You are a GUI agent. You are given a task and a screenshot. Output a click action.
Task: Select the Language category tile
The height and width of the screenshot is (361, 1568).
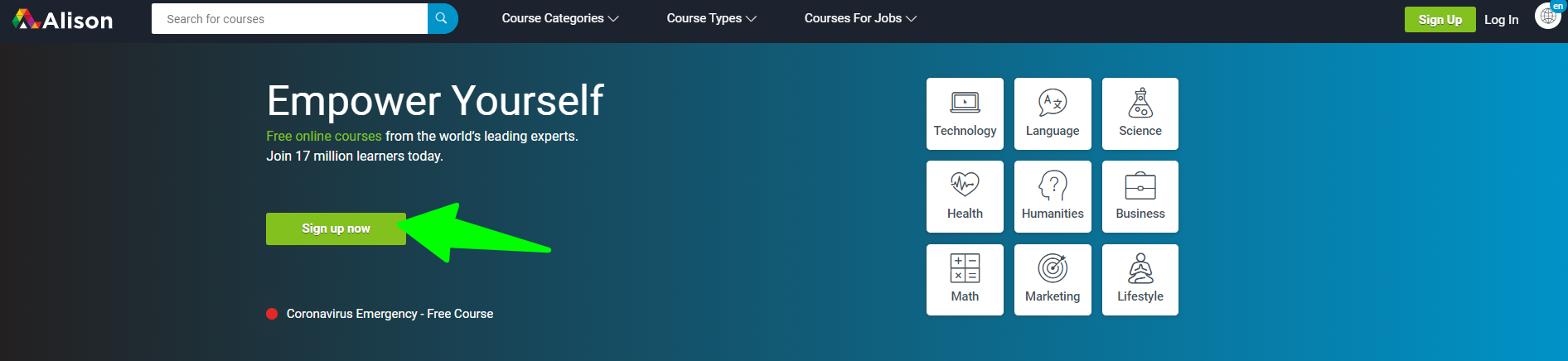[x=1053, y=114]
